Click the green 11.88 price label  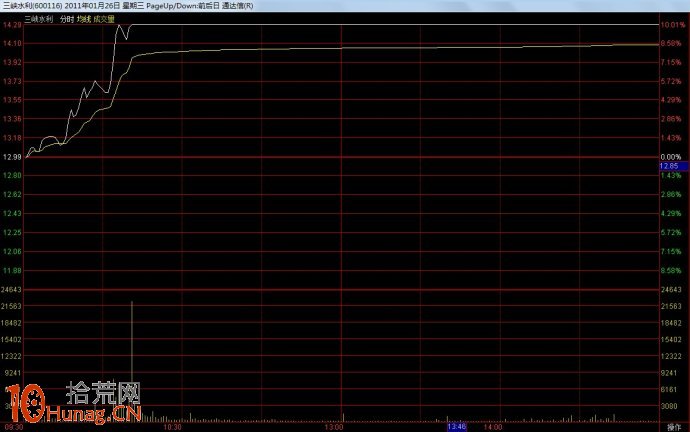(x=12, y=271)
